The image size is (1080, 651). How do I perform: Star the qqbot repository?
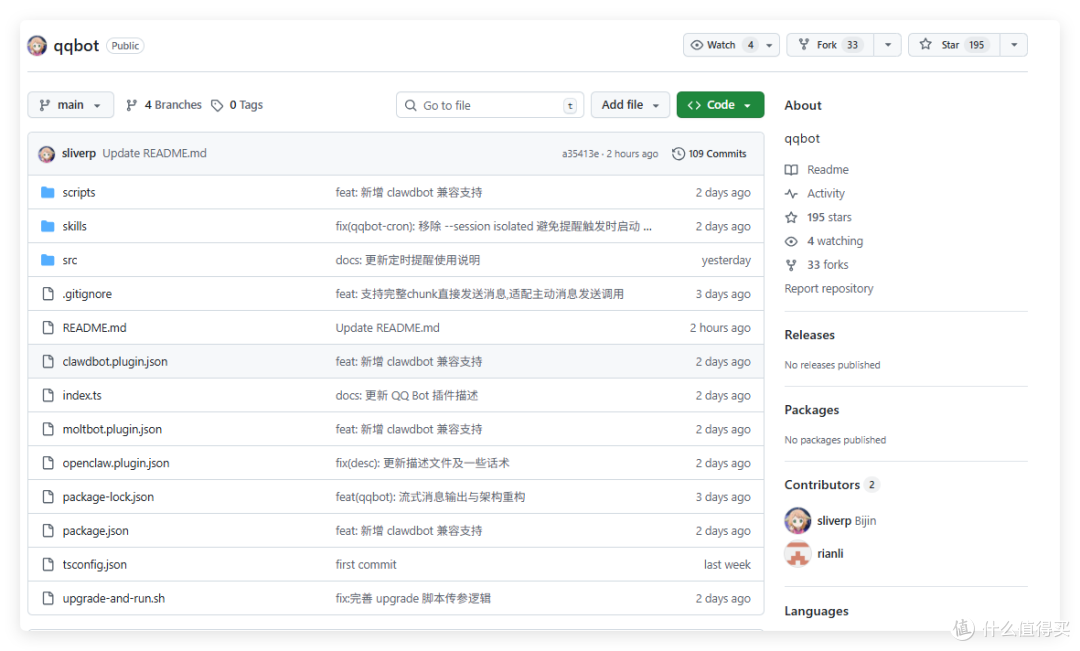pos(954,45)
